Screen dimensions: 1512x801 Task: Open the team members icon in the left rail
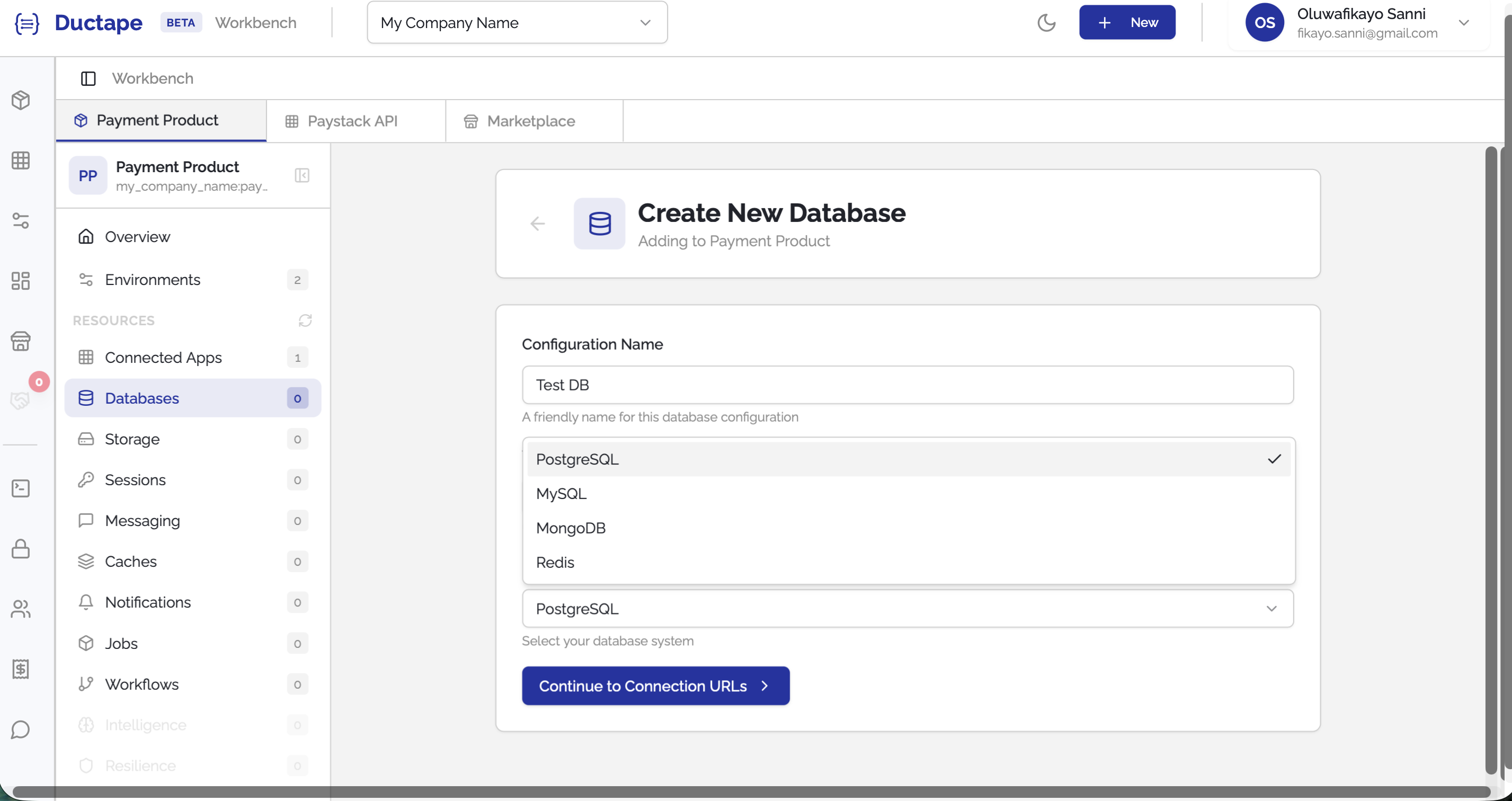point(21,609)
